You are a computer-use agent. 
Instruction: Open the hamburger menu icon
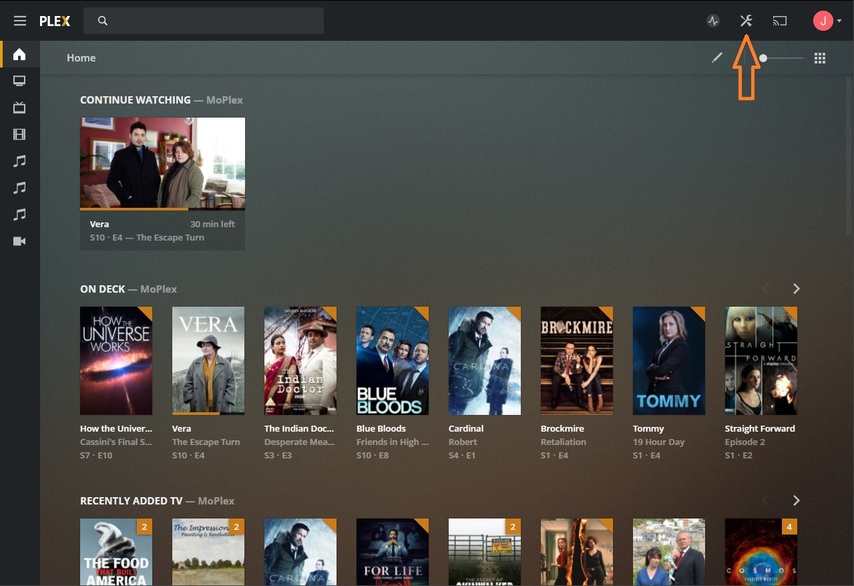20,21
